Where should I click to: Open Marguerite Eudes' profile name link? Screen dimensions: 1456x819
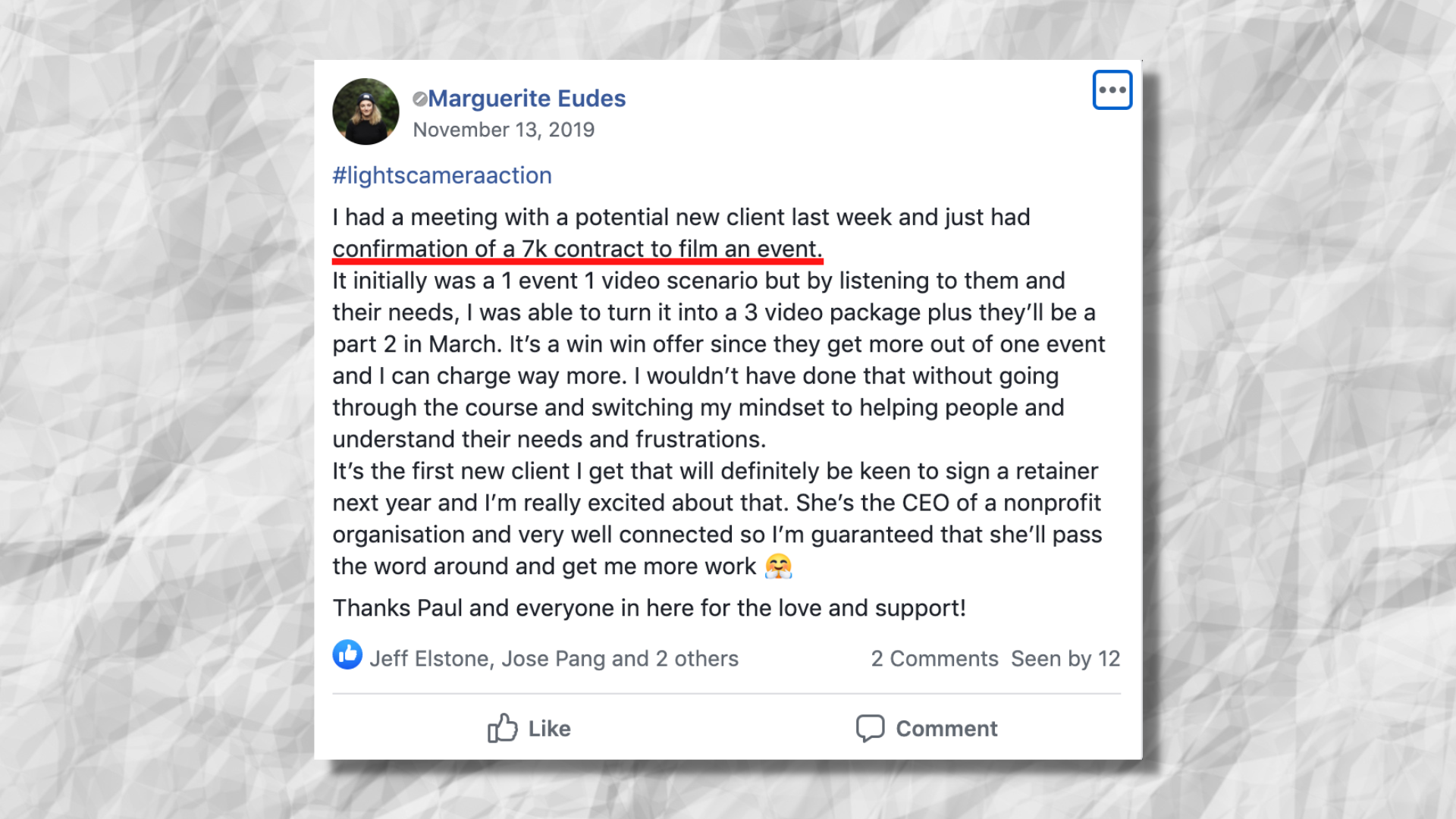[526, 99]
